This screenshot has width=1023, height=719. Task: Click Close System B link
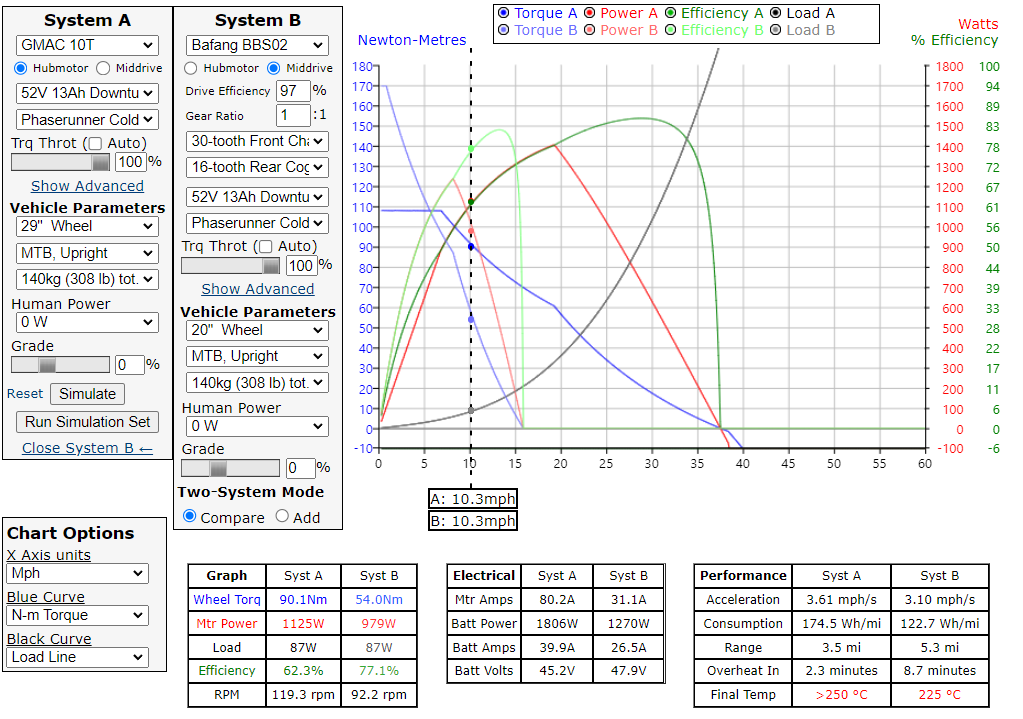click(x=87, y=448)
